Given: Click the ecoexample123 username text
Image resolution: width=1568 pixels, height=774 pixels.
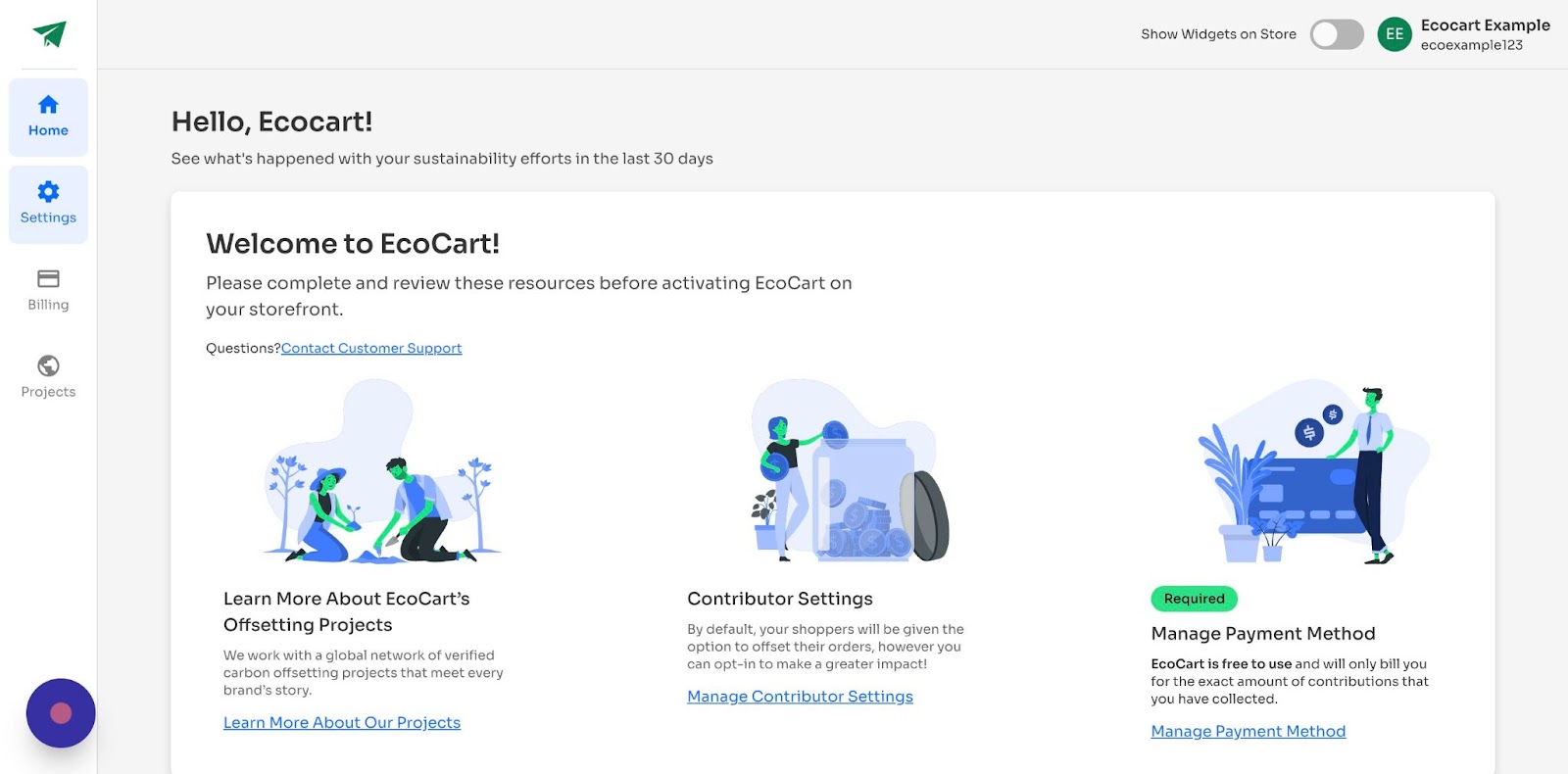Looking at the screenshot, I should pos(1471,45).
